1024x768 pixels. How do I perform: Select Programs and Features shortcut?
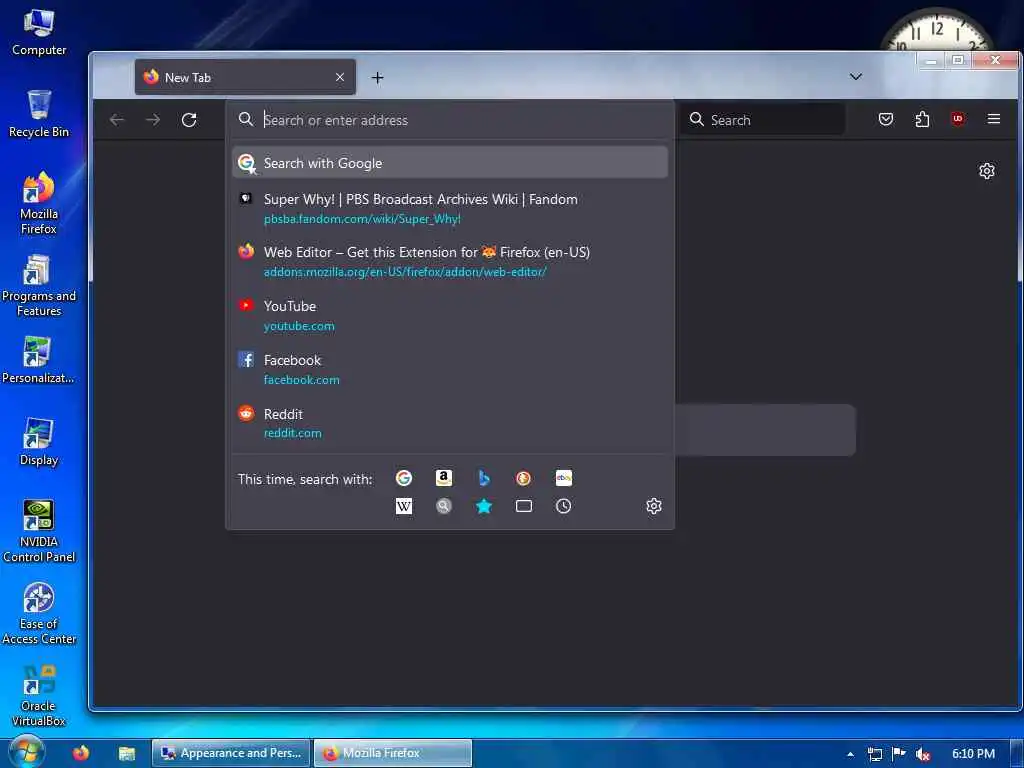(x=39, y=286)
